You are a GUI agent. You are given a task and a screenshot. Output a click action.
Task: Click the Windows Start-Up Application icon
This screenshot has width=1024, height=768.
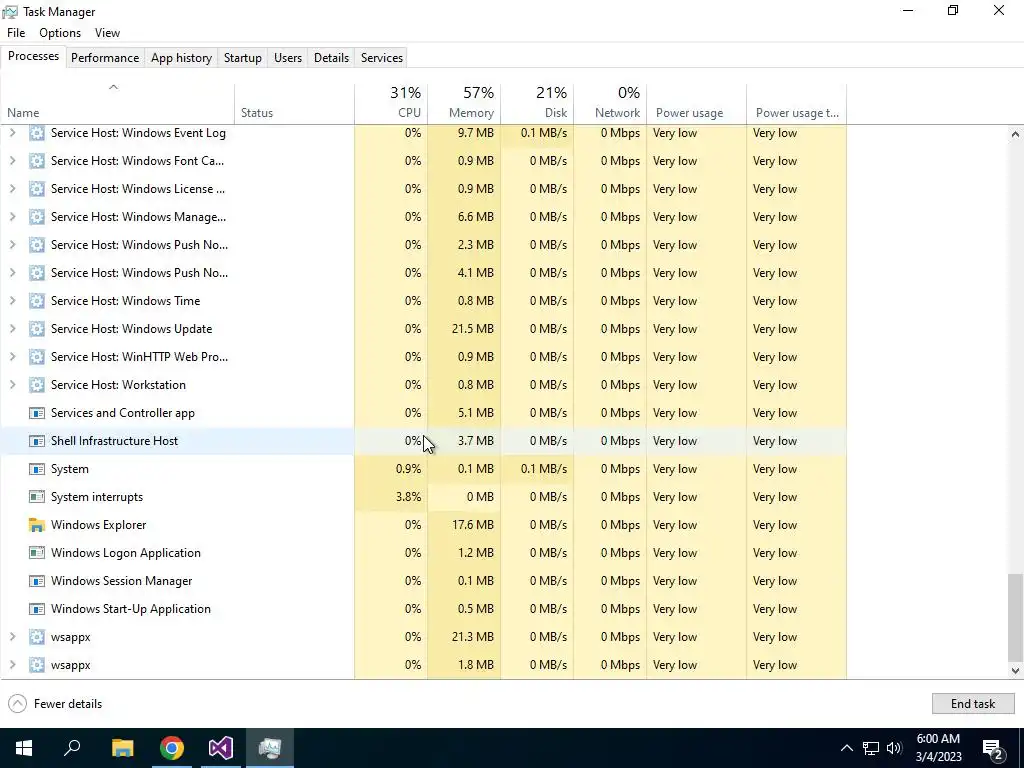point(37,609)
